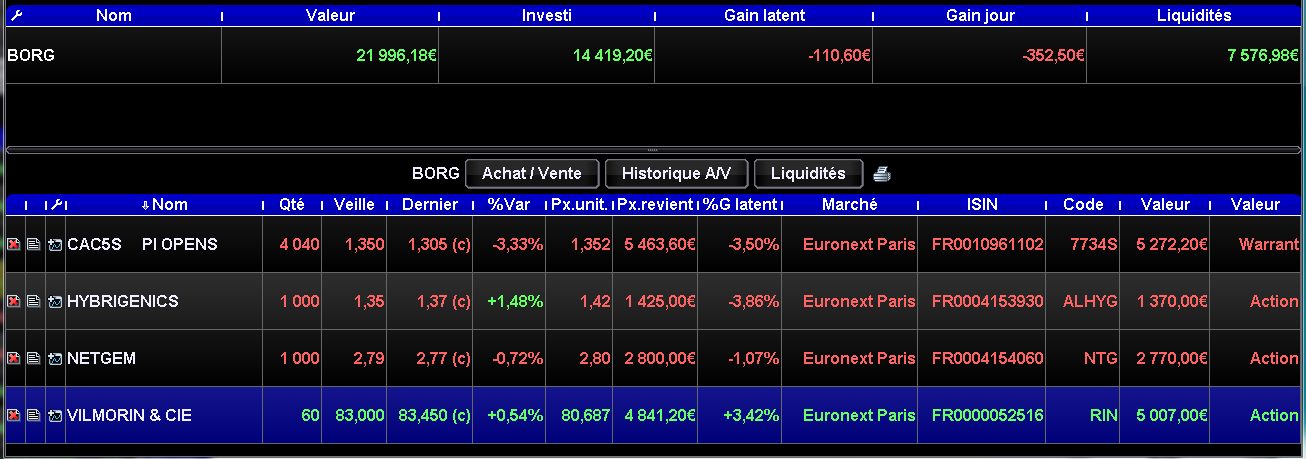
Task: Click the Gain latent header in the top table
Action: (764, 15)
